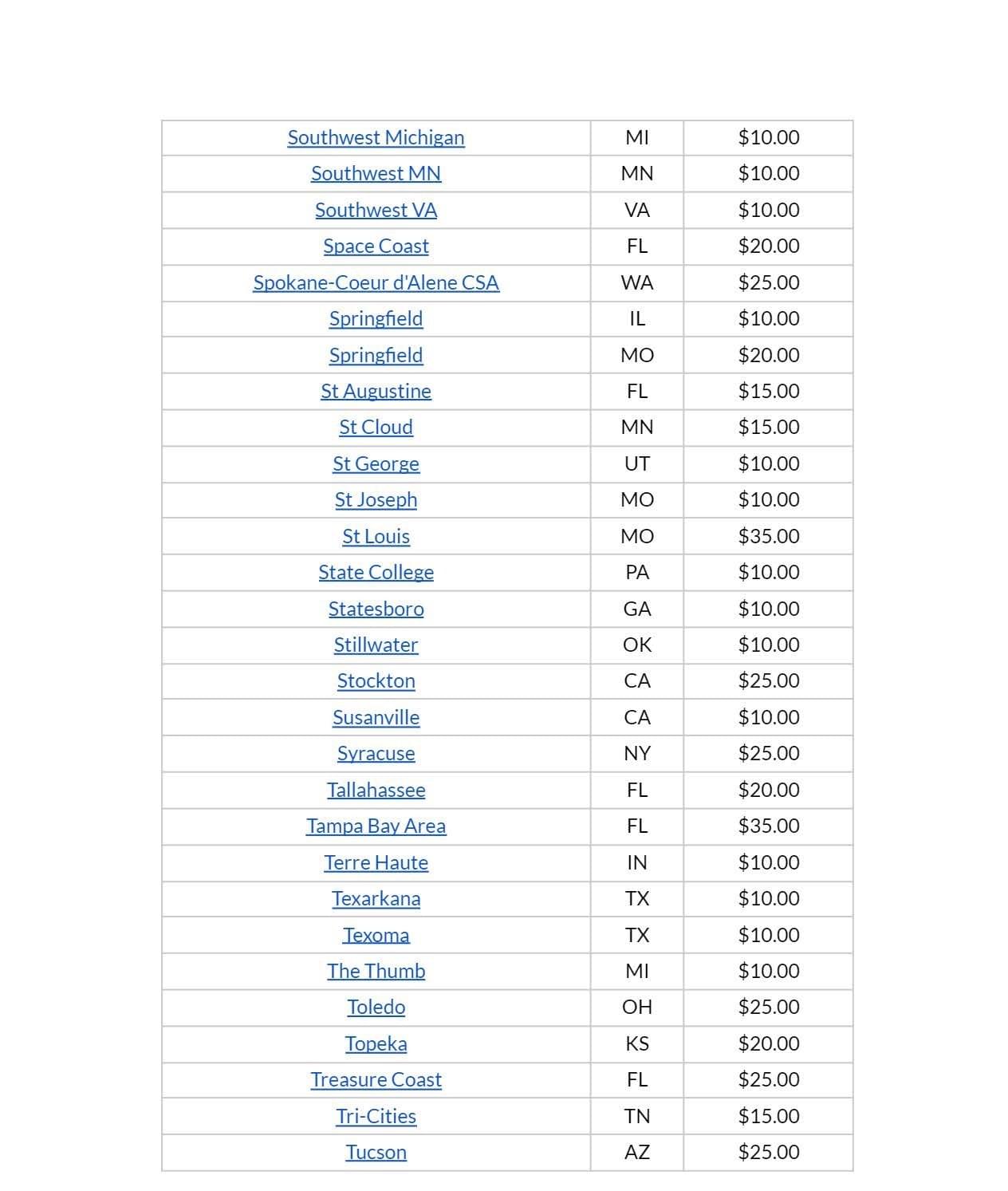Visit the Toledo link
This screenshot has width=1008, height=1191.
pyautogui.click(x=376, y=1008)
